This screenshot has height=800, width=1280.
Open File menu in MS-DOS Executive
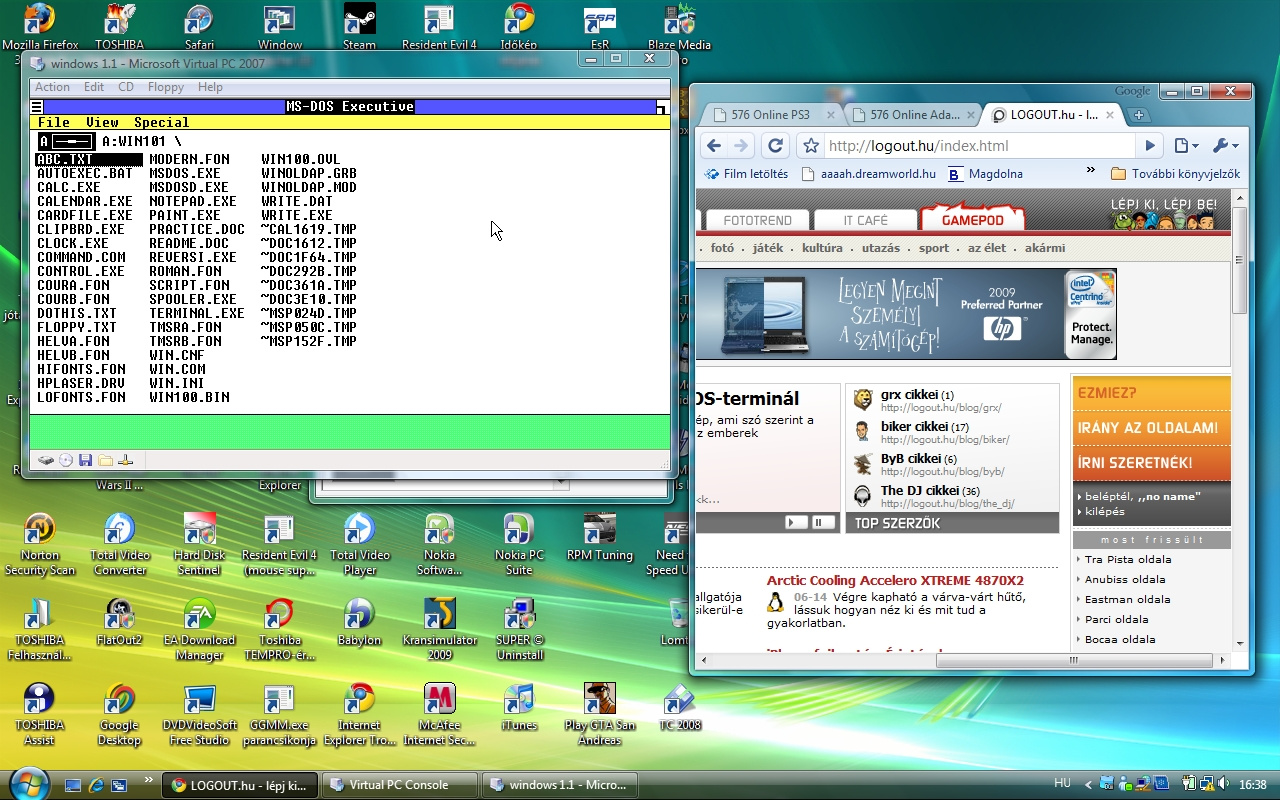tap(54, 122)
